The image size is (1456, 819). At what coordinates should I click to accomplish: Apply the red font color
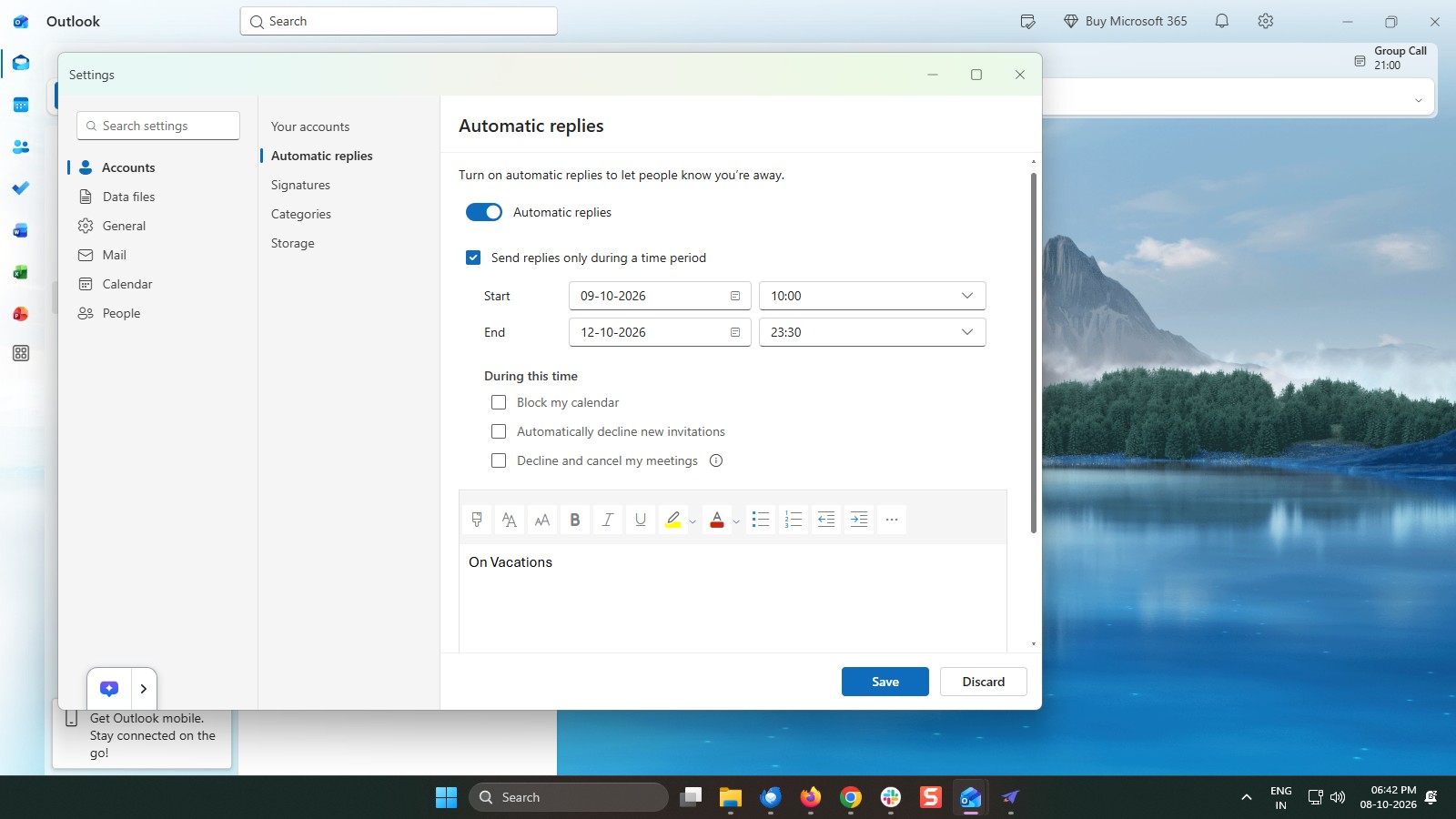point(717,520)
